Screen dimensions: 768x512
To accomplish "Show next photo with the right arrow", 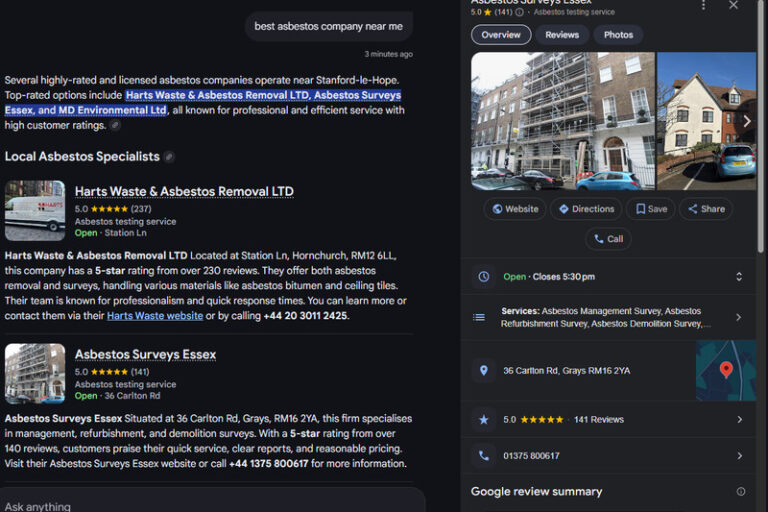I will click(x=746, y=121).
